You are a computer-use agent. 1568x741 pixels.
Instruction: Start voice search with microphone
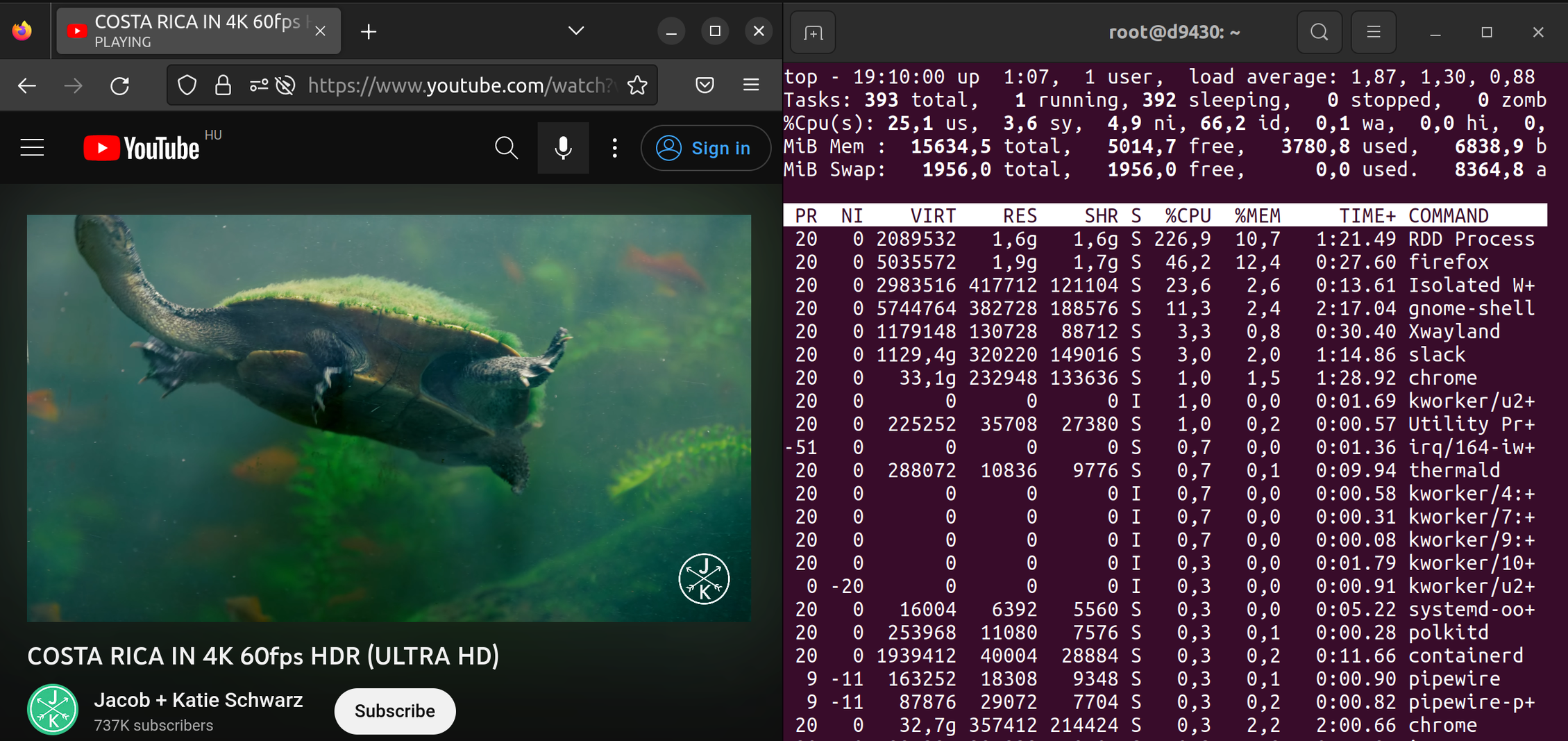(x=563, y=148)
